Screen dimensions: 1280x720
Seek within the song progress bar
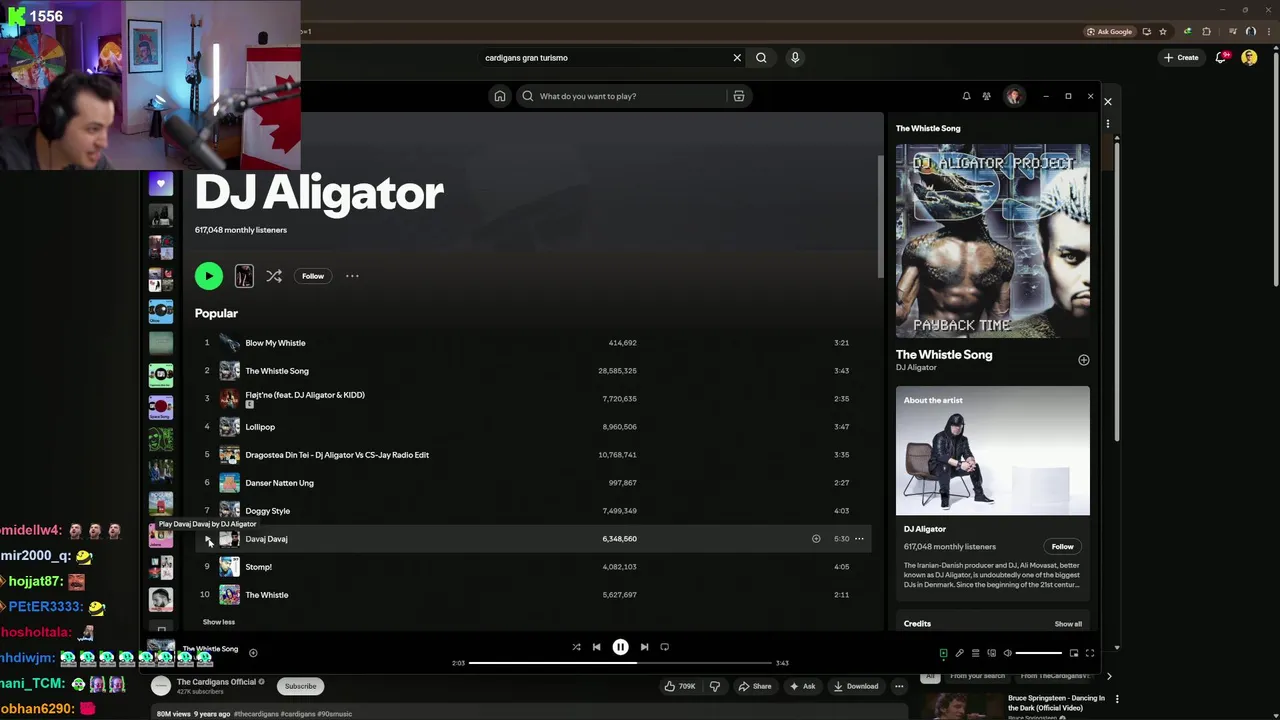[620, 663]
